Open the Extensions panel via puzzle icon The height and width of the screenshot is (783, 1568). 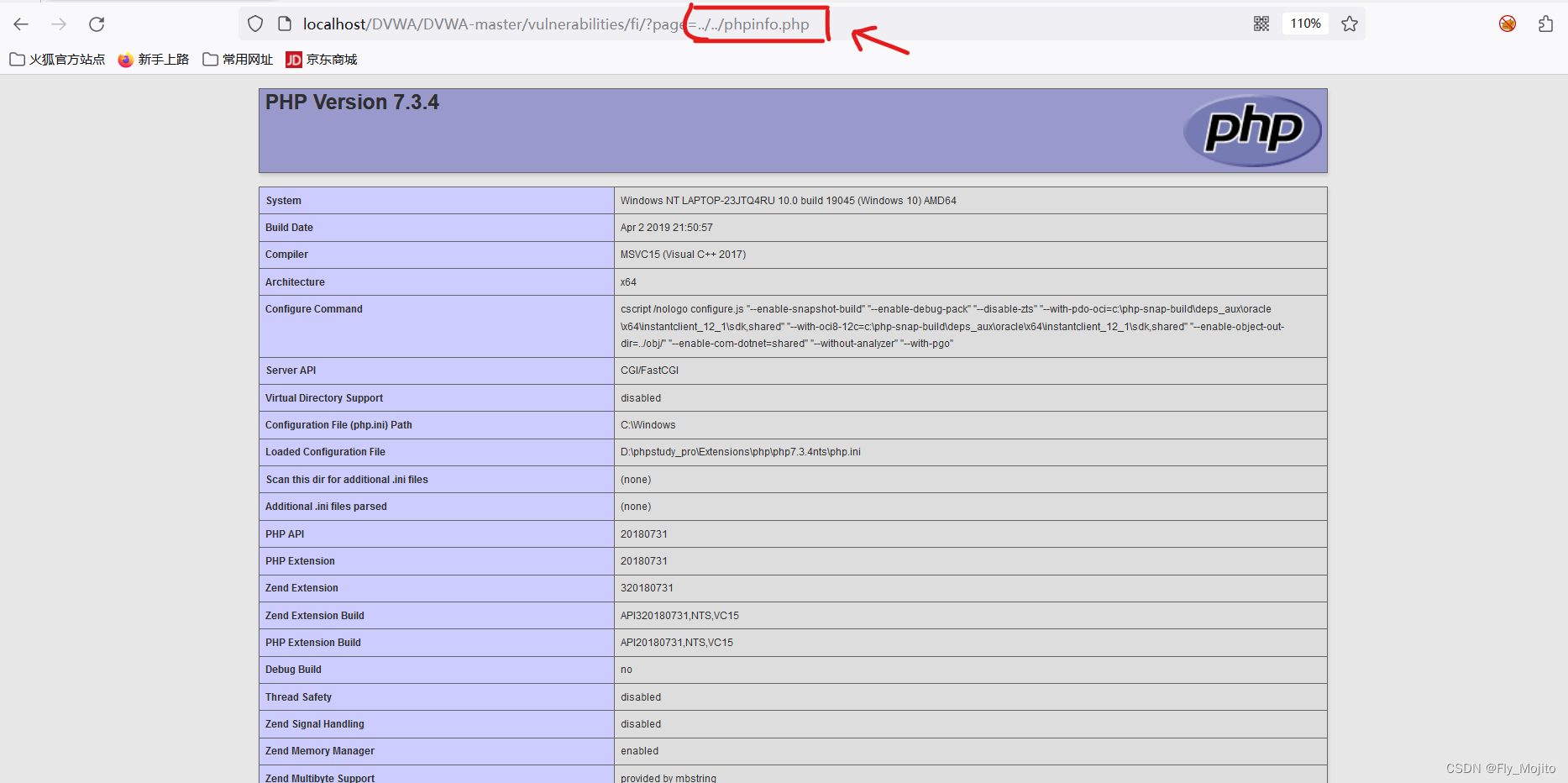click(1545, 24)
